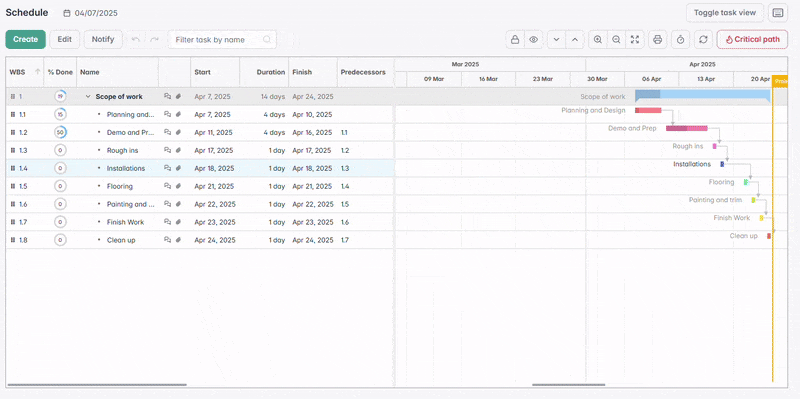800x399 pixels.
Task: Toggle visibility with the eye icon
Action: (534, 39)
